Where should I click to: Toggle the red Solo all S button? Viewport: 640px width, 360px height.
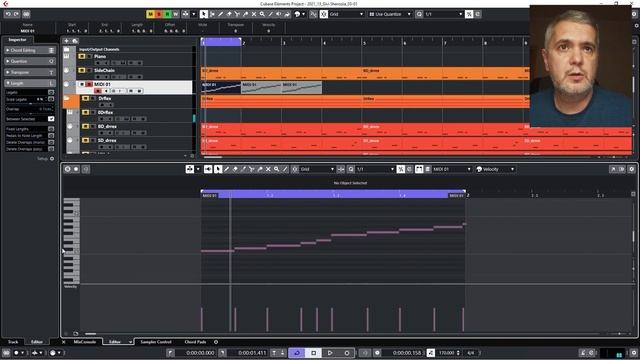click(159, 14)
